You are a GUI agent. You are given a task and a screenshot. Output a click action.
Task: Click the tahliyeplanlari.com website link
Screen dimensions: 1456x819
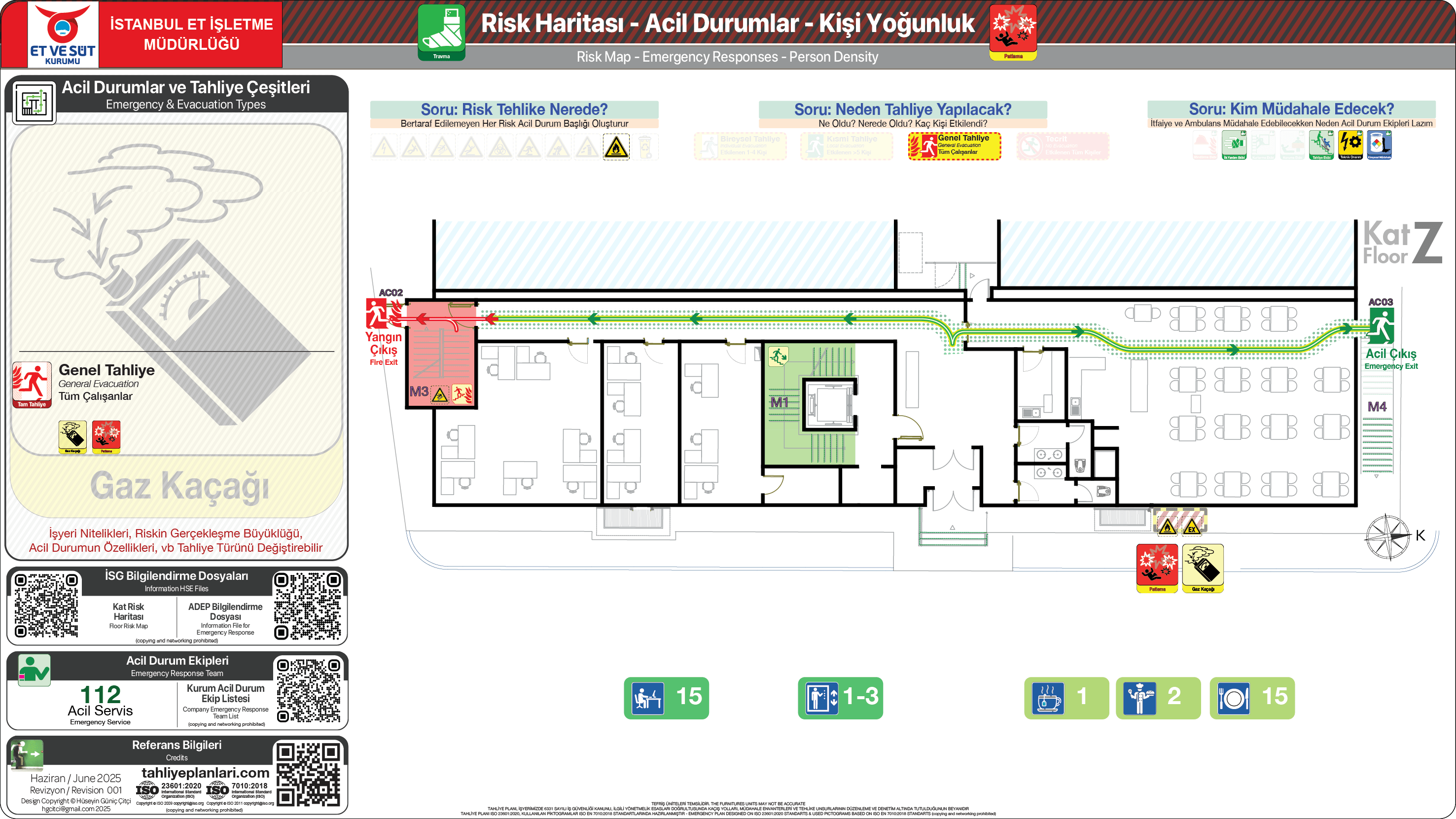click(205, 773)
